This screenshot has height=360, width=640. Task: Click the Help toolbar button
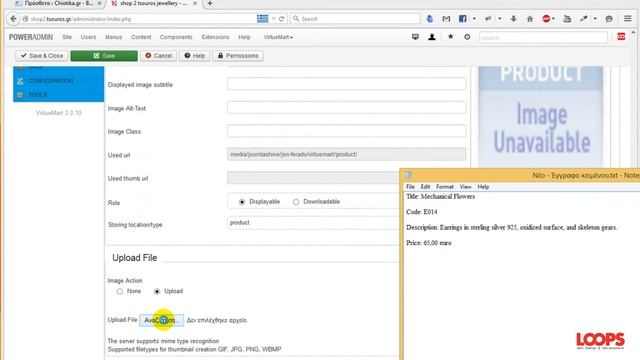pyautogui.click(x=194, y=56)
